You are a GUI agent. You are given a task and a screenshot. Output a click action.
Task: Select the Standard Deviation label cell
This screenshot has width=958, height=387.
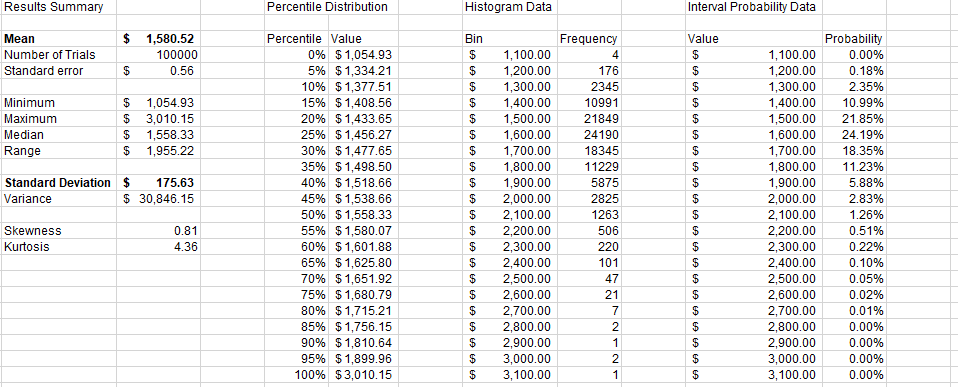(x=59, y=183)
